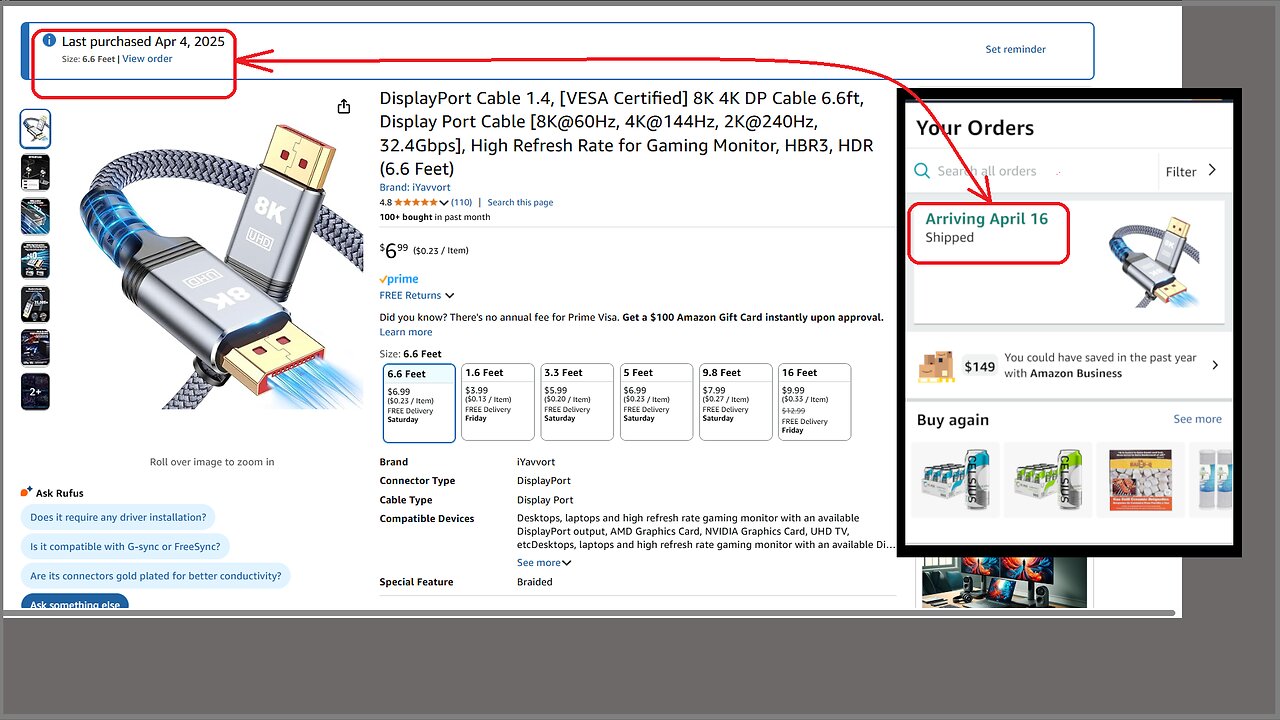The width and height of the screenshot is (1280, 720).
Task: Select the fourth product thumbnail image
Action: (x=35, y=260)
